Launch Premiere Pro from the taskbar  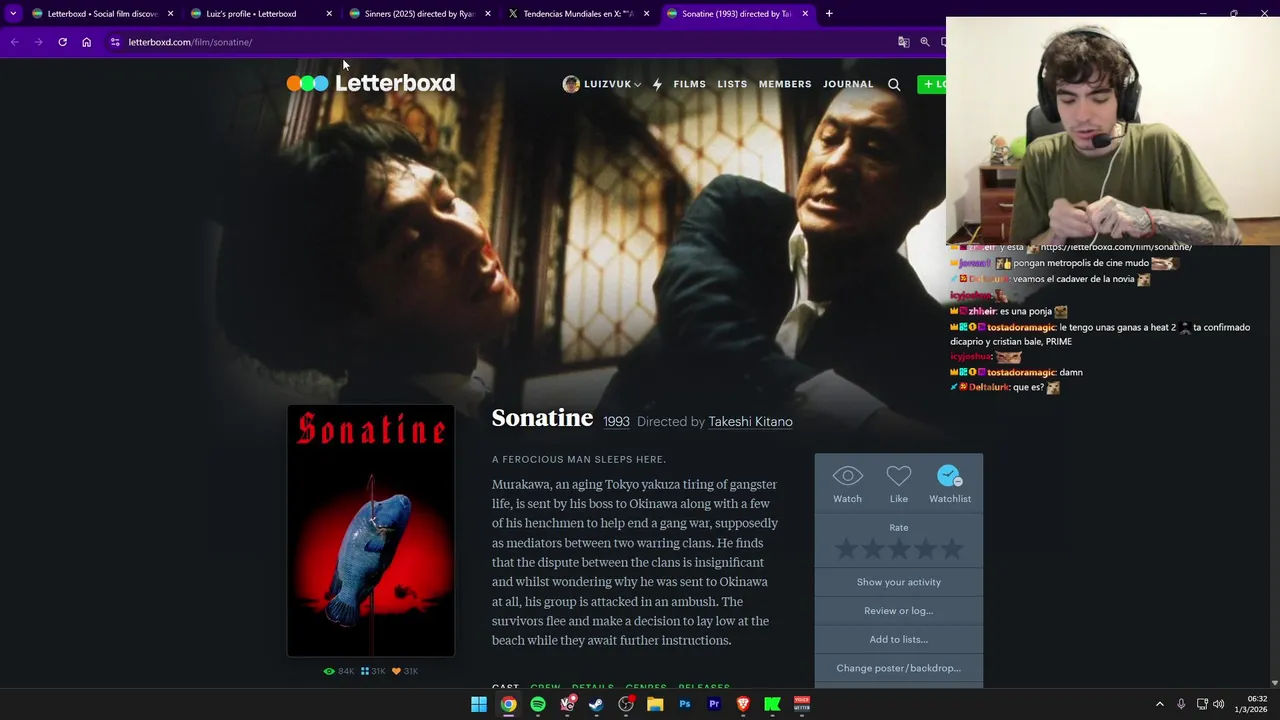click(714, 704)
